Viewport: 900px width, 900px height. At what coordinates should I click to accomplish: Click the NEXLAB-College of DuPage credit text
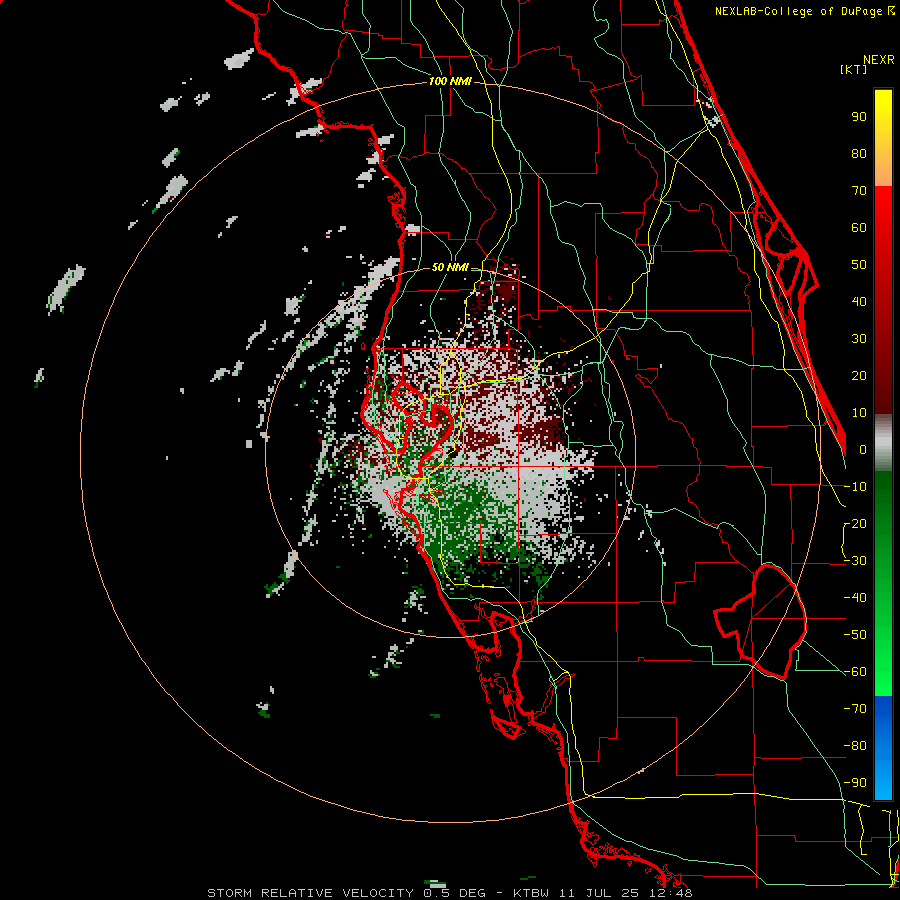(798, 11)
